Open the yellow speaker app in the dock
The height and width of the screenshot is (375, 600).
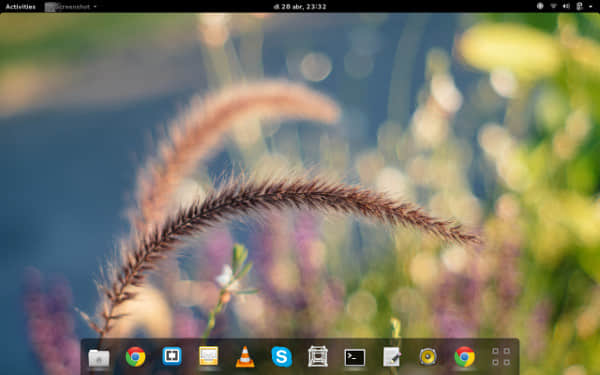click(428, 357)
